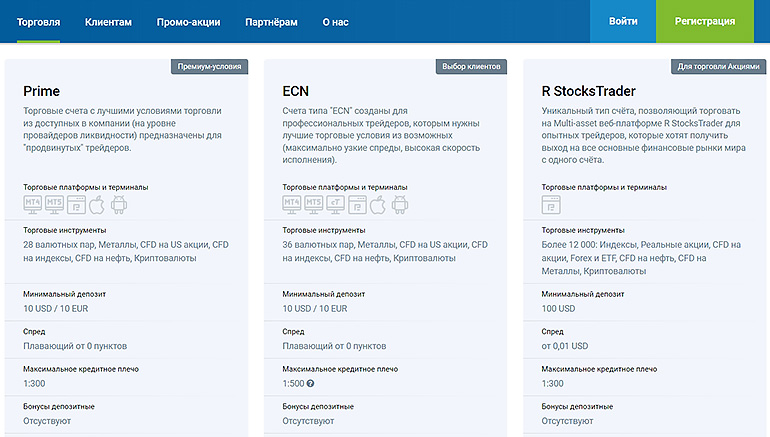The width and height of the screenshot is (770, 437).
Task: Click the web terminal icon in R StocksTrader card
Action: pos(551,205)
